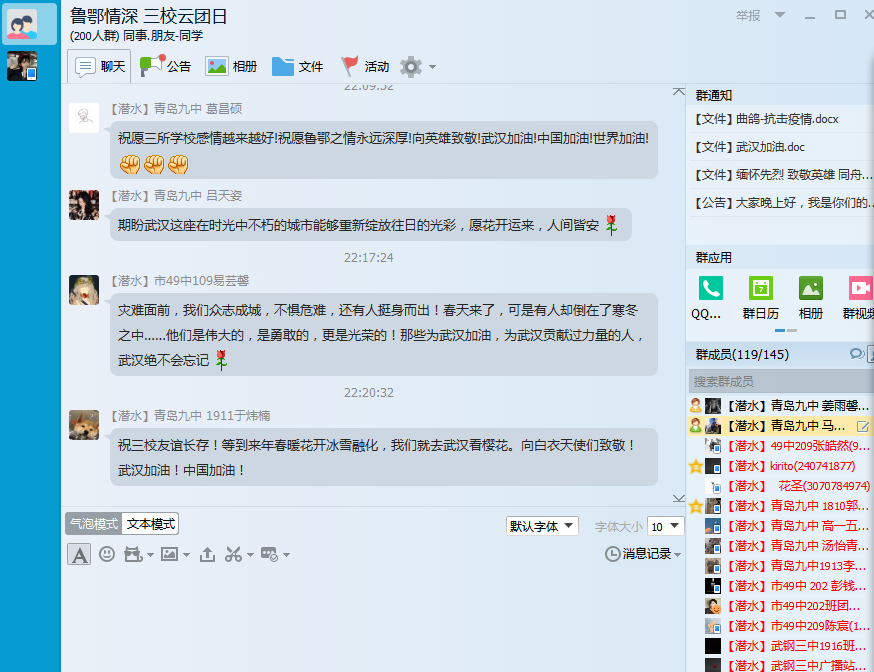This screenshot has height=672, width=874.
Task: Open the emoji picker
Action: pyautogui.click(x=107, y=554)
